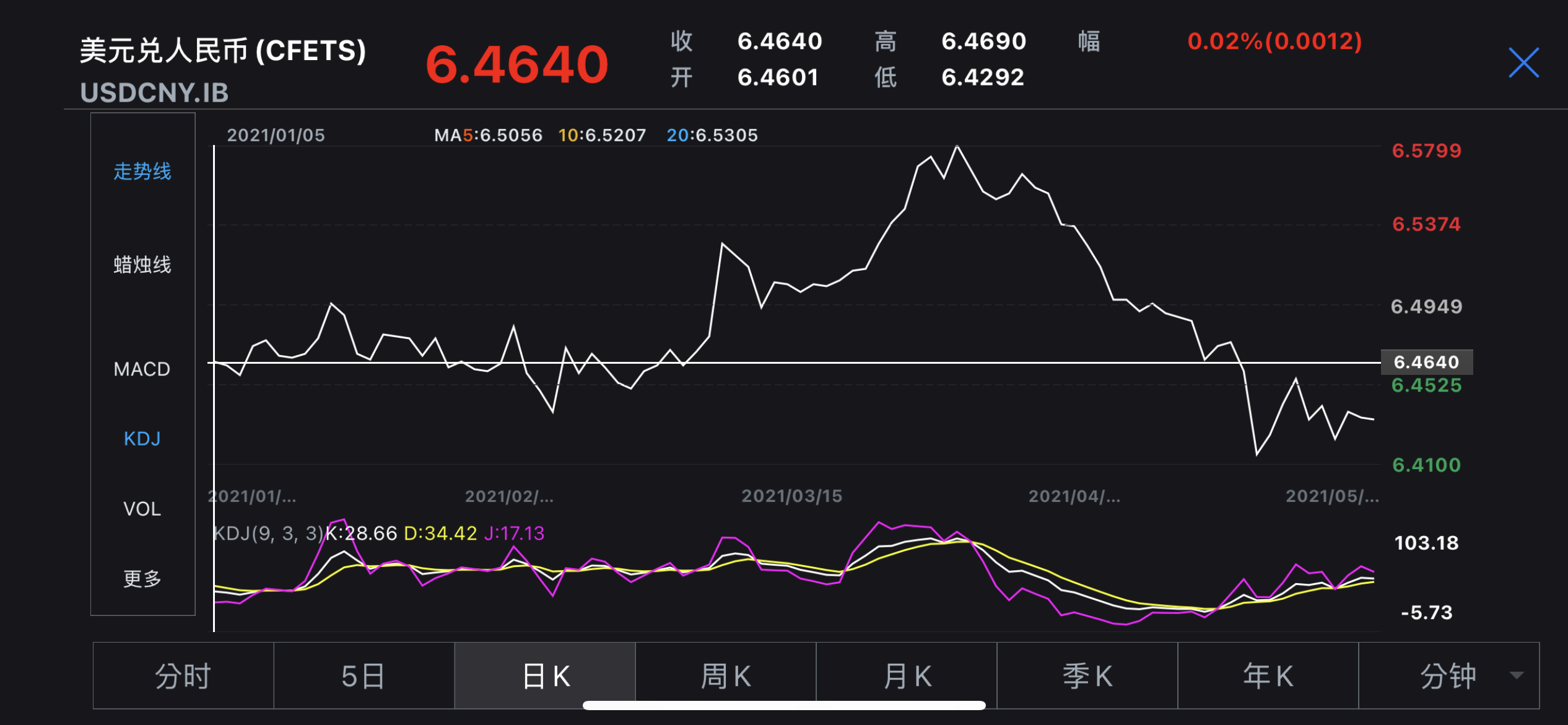The height and width of the screenshot is (725, 1568).
Task: Click the 0.02%(0.0012) change value
Action: (1275, 42)
